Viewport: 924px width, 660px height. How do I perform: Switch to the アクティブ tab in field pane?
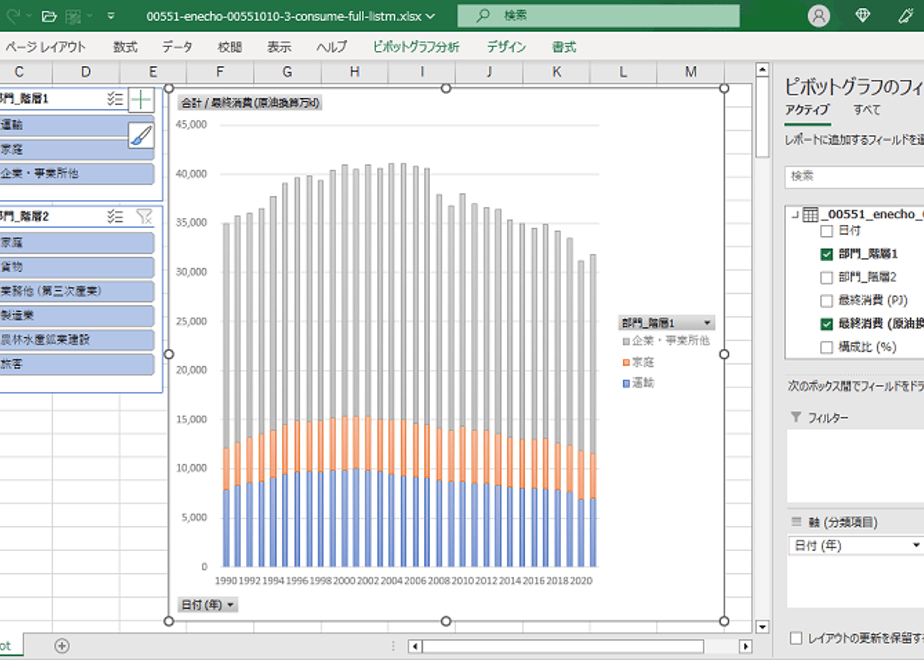807,110
